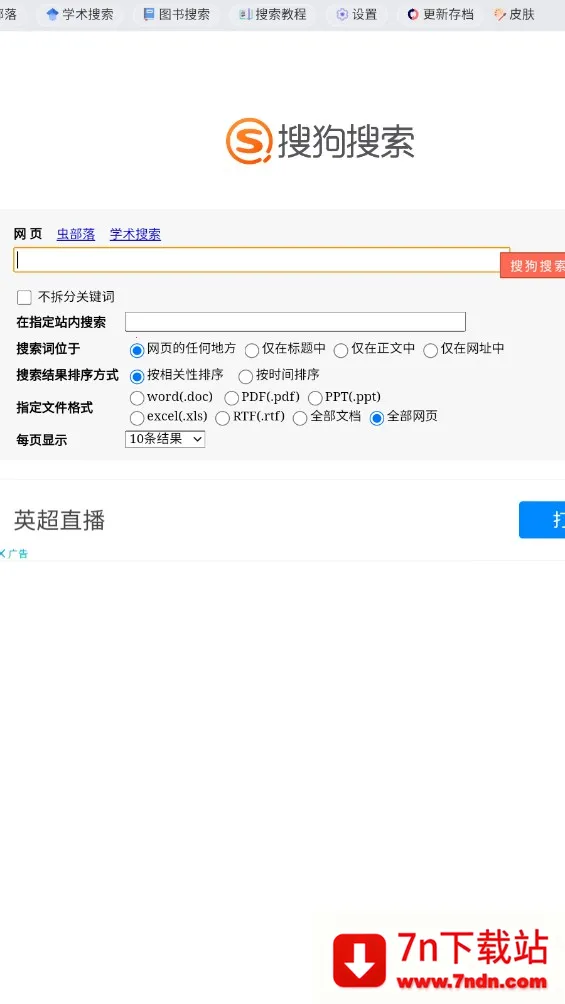Open the 10条结果 per-page dropdown
This screenshot has height=1004, width=565.
pyautogui.click(x=165, y=439)
